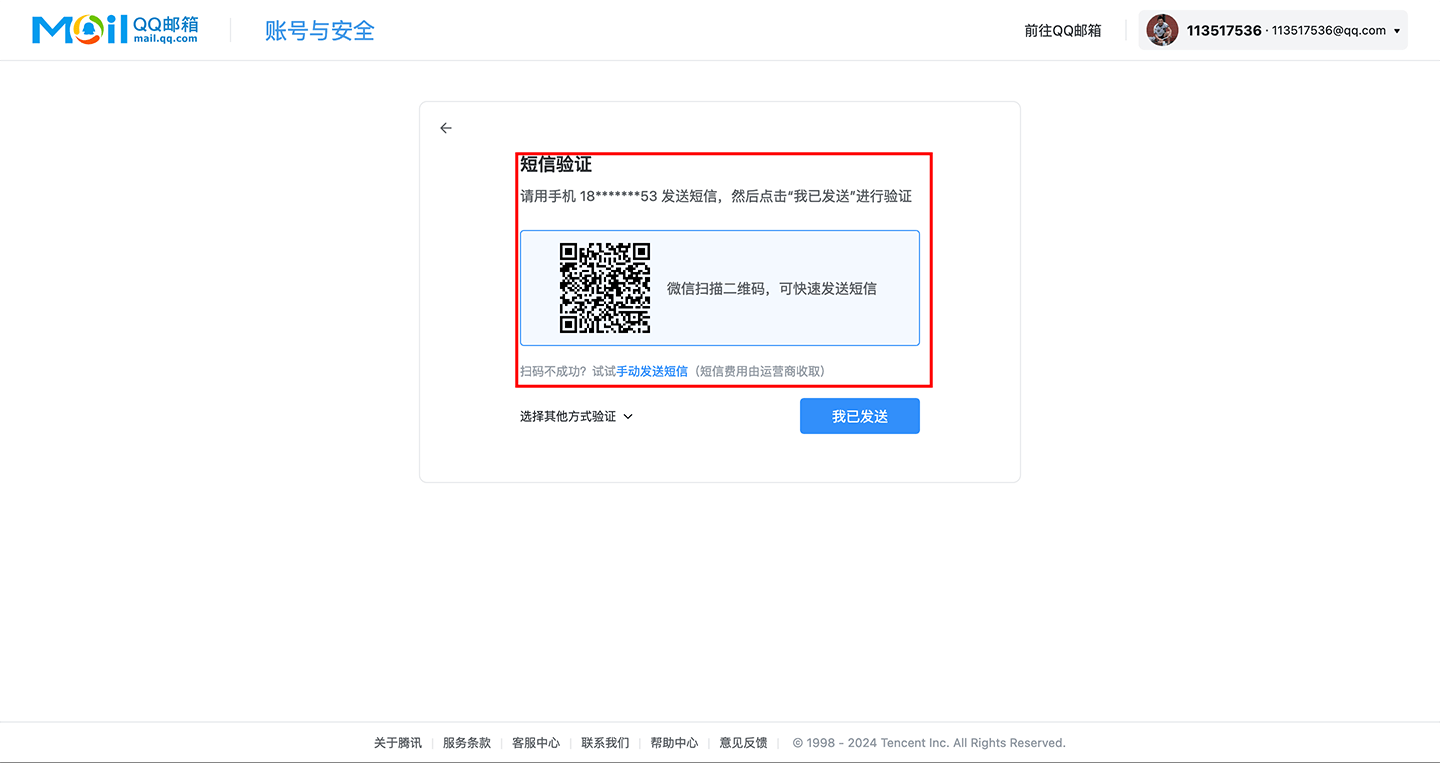Go to 前往QQ邮箱
This screenshot has width=1440, height=763.
pyautogui.click(x=1063, y=31)
